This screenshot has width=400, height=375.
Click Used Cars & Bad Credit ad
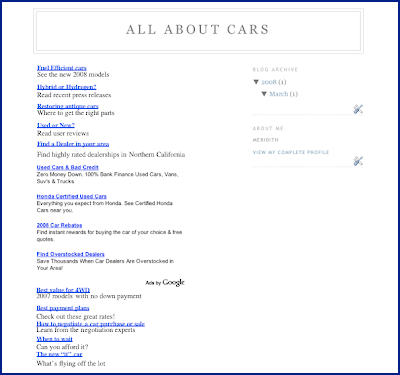point(68,167)
